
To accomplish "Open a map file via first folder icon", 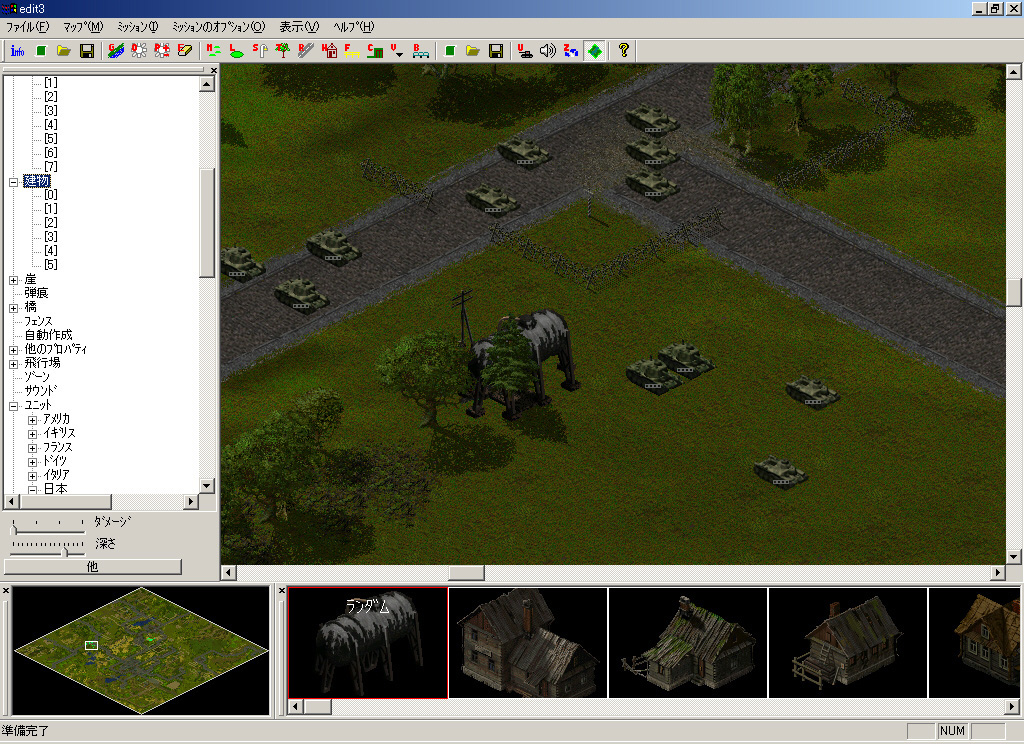I will click(63, 51).
